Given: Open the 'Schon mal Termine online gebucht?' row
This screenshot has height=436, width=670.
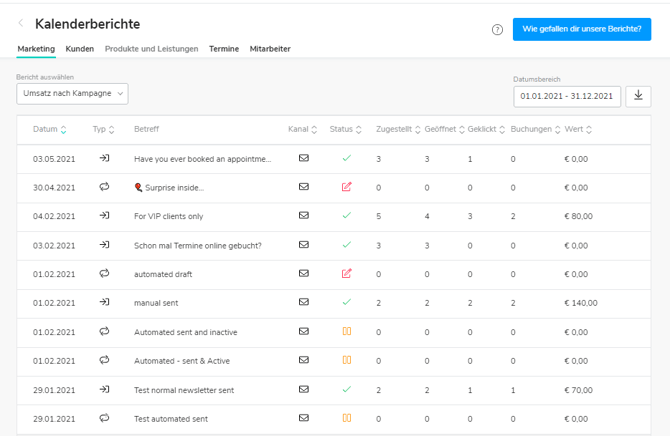Looking at the screenshot, I should pyautogui.click(x=198, y=245).
